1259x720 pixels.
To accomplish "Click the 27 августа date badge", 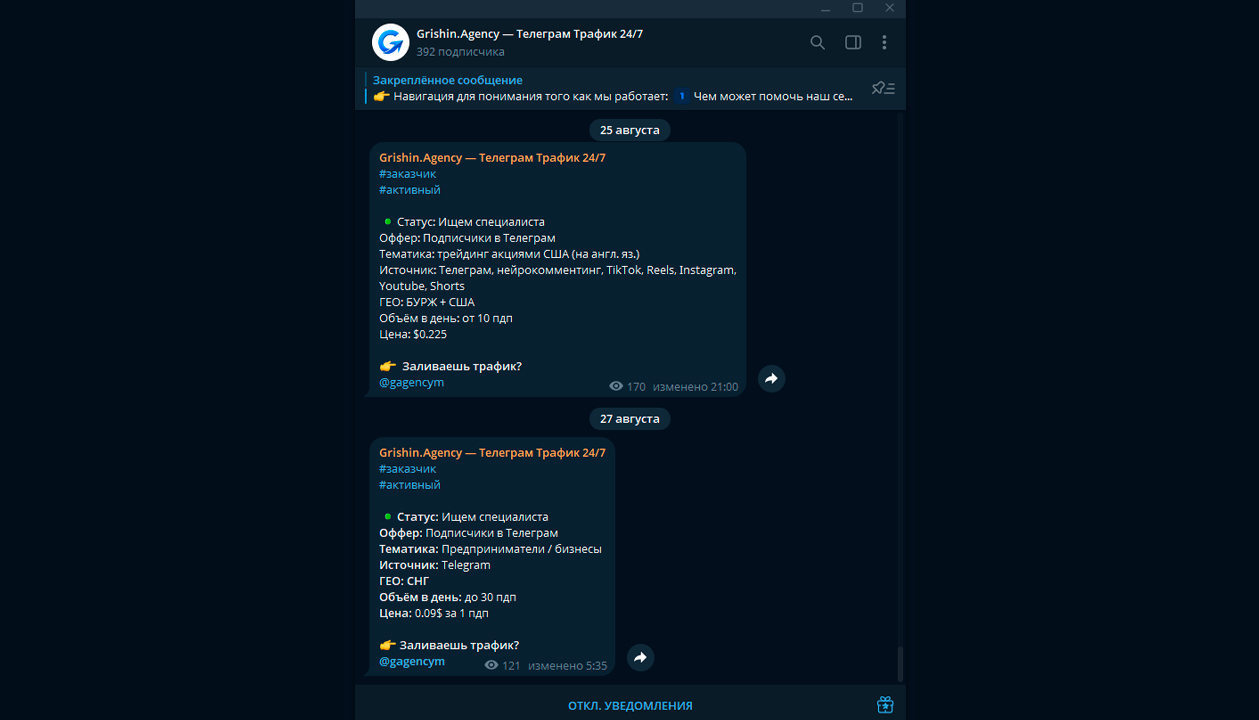I will tap(630, 419).
